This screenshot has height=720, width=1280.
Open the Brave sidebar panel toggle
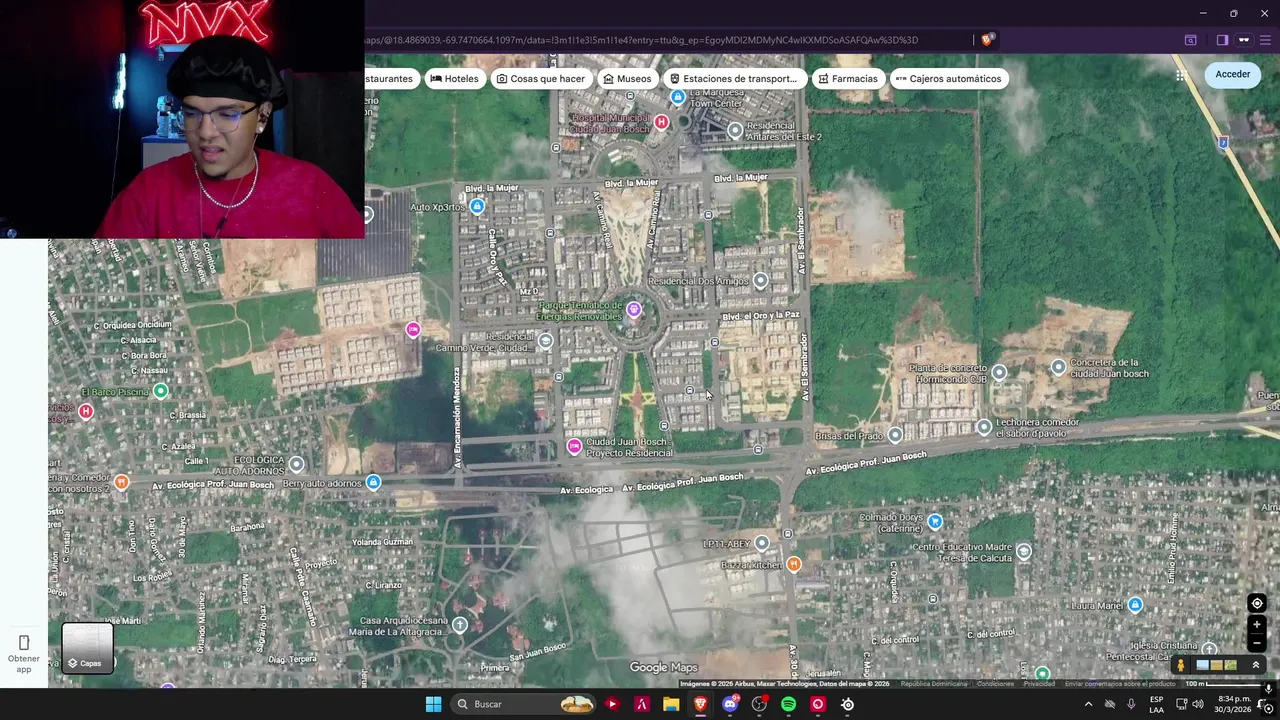(1222, 40)
